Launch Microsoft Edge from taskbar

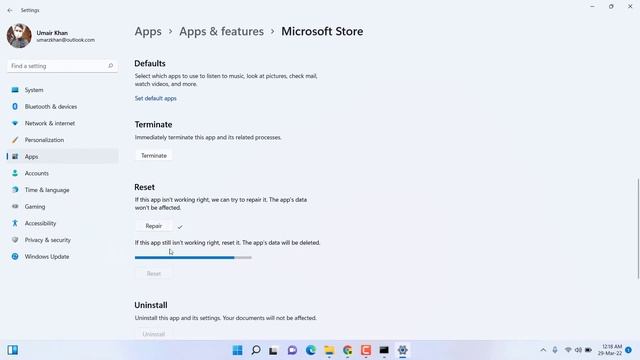[x=311, y=350]
